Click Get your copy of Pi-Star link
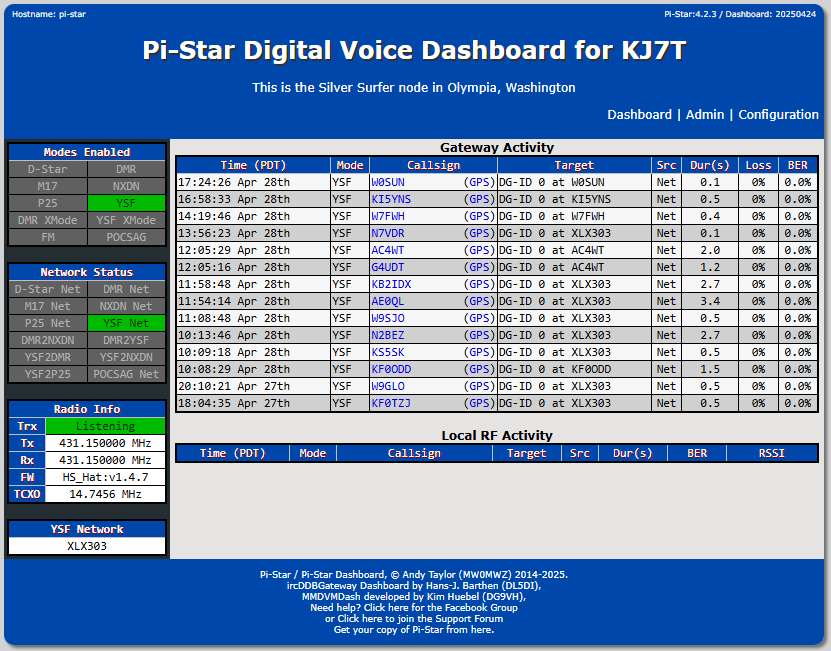831x651 pixels. coord(415,630)
